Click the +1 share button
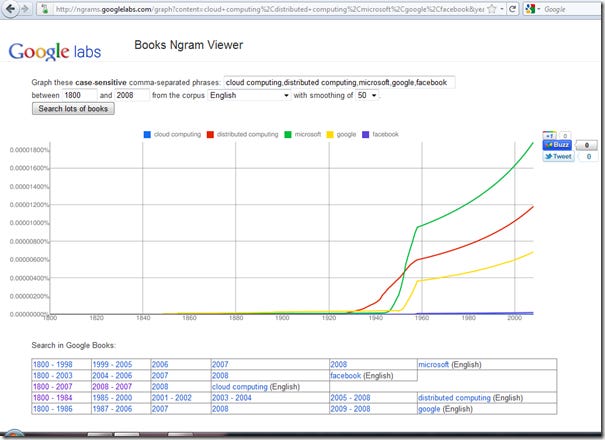The image size is (605, 440). (549, 135)
